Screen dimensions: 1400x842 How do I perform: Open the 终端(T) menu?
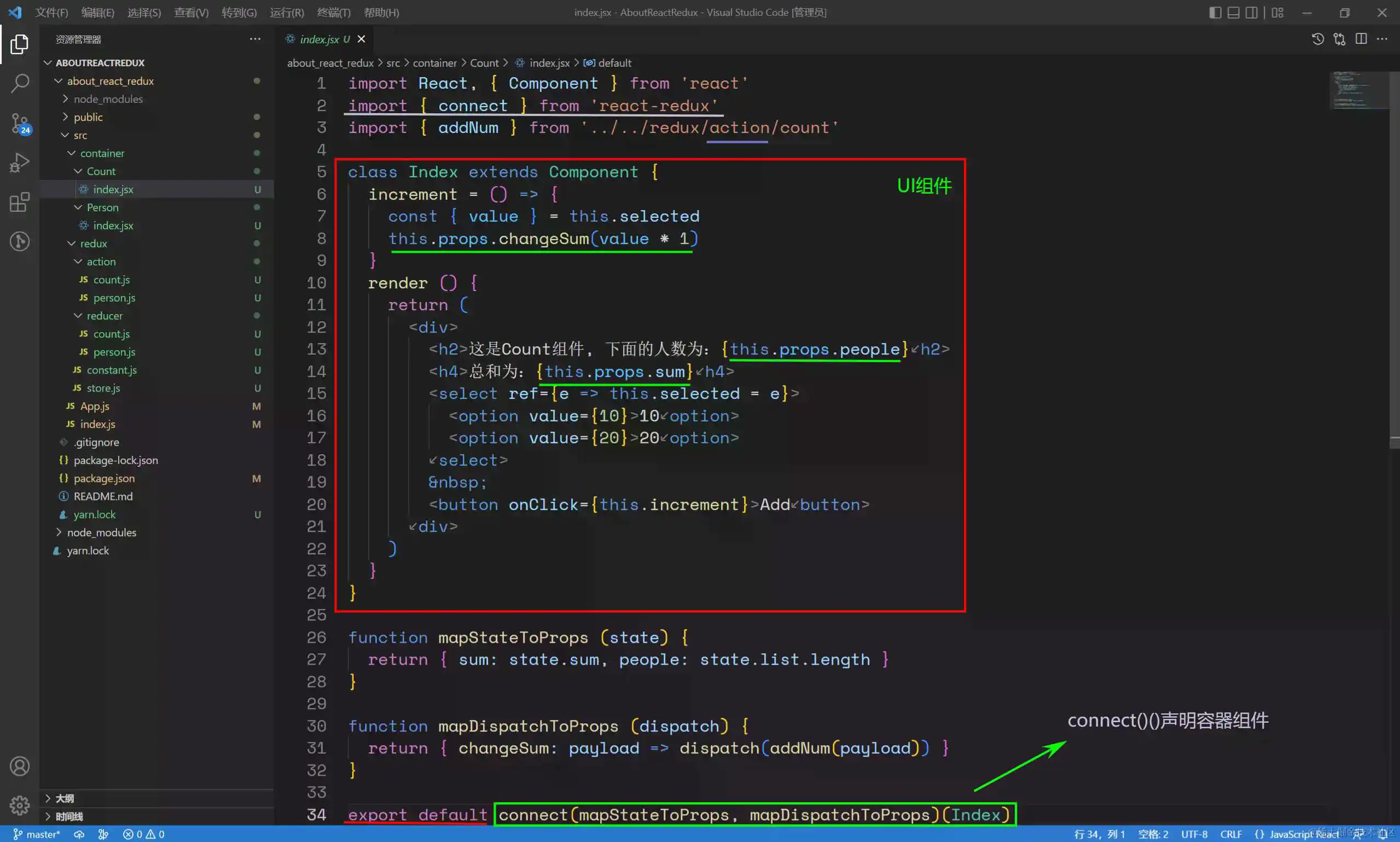[334, 13]
